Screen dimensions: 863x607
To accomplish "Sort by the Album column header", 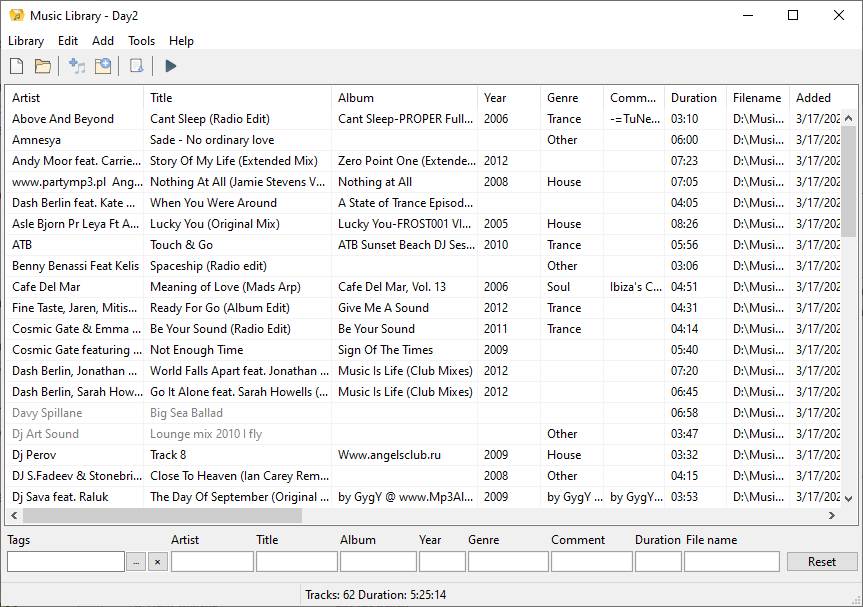I will click(404, 97).
